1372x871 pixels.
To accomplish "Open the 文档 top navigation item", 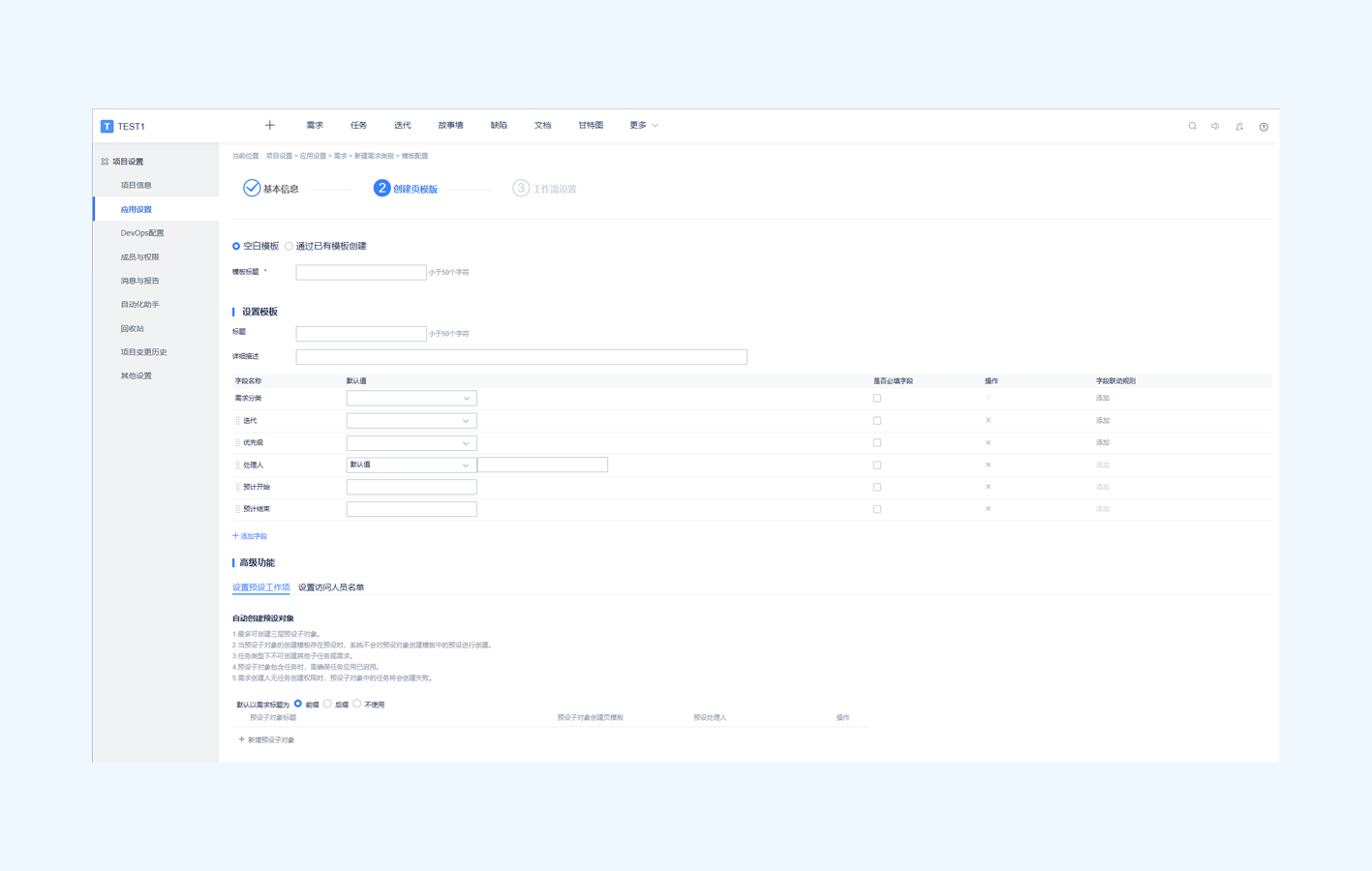I will point(542,125).
